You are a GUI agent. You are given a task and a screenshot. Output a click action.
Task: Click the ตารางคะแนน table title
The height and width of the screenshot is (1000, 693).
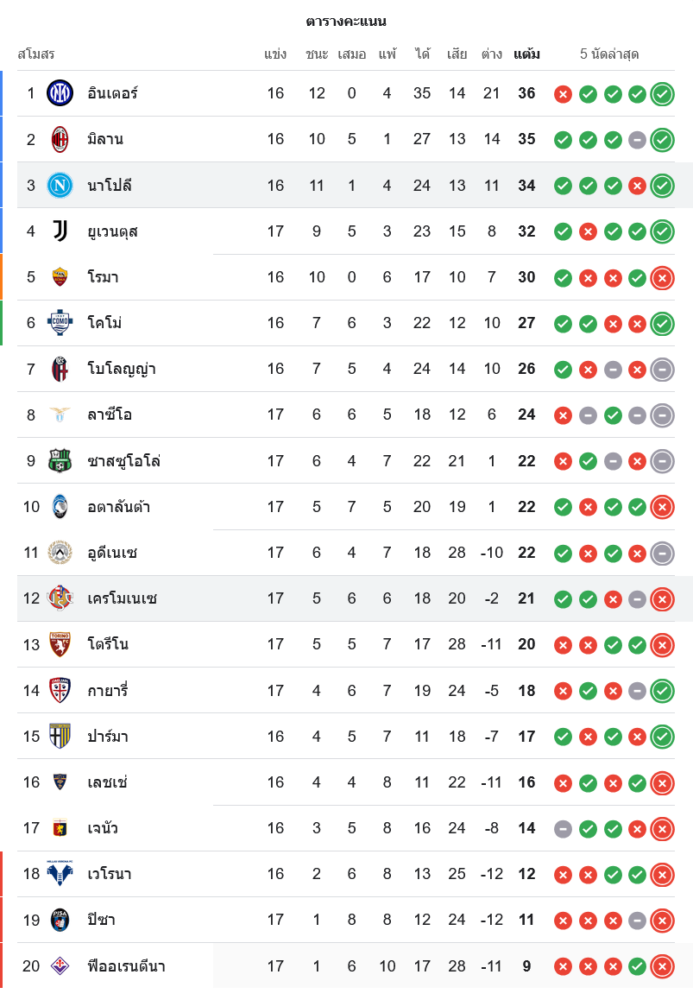coord(346,21)
